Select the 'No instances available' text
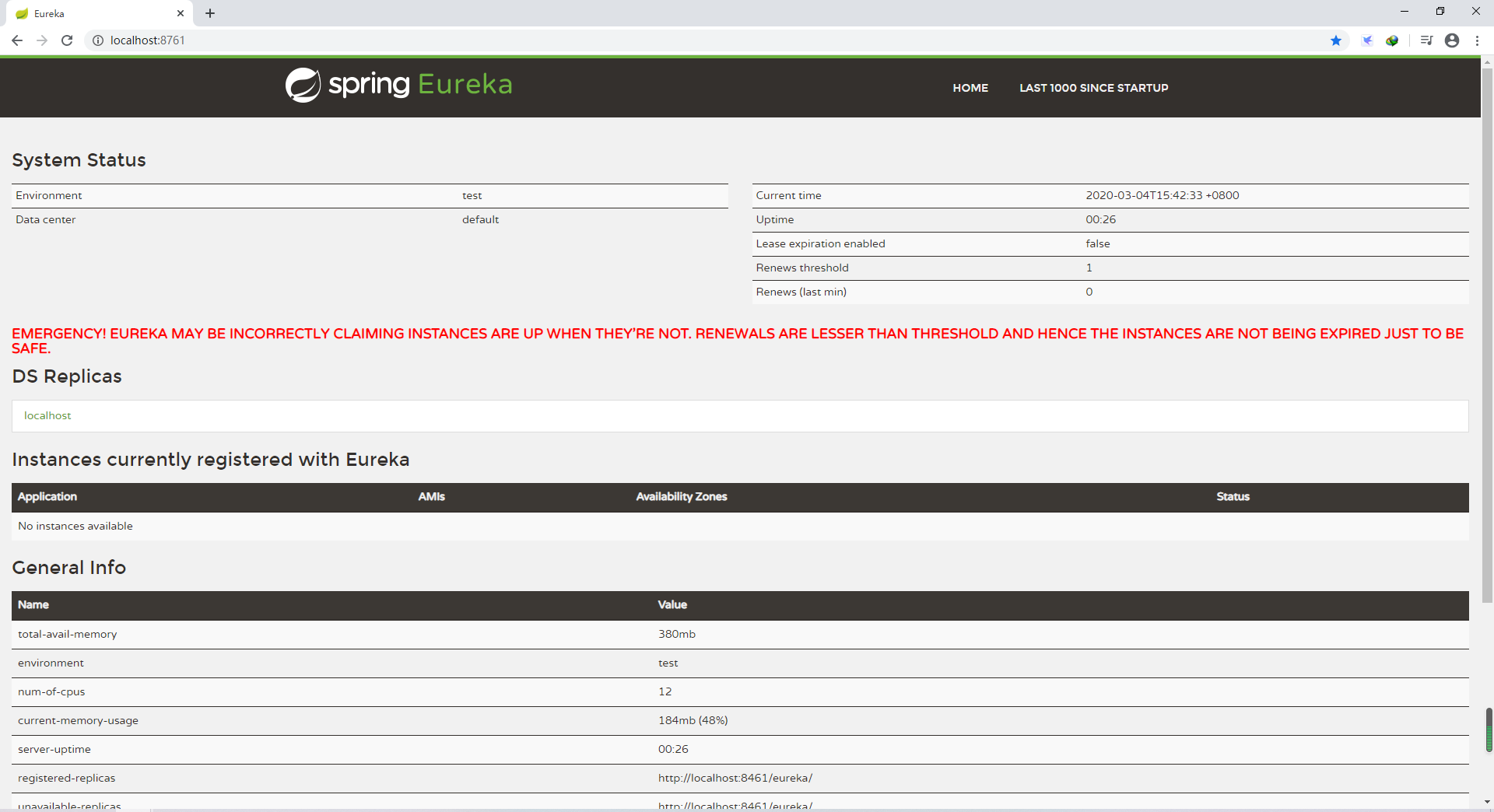Viewport: 1494px width, 812px height. [x=75, y=526]
